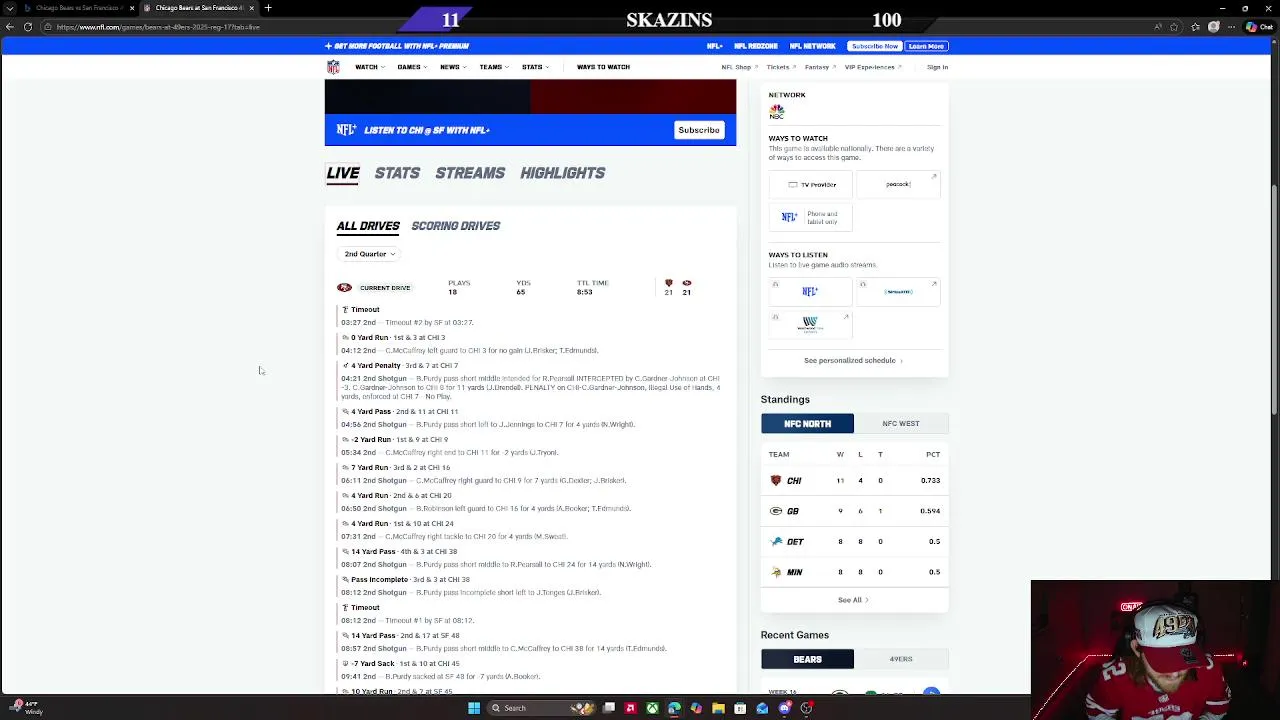Open File Explorer from taskbar
This screenshot has width=1280, height=720.
tap(718, 708)
